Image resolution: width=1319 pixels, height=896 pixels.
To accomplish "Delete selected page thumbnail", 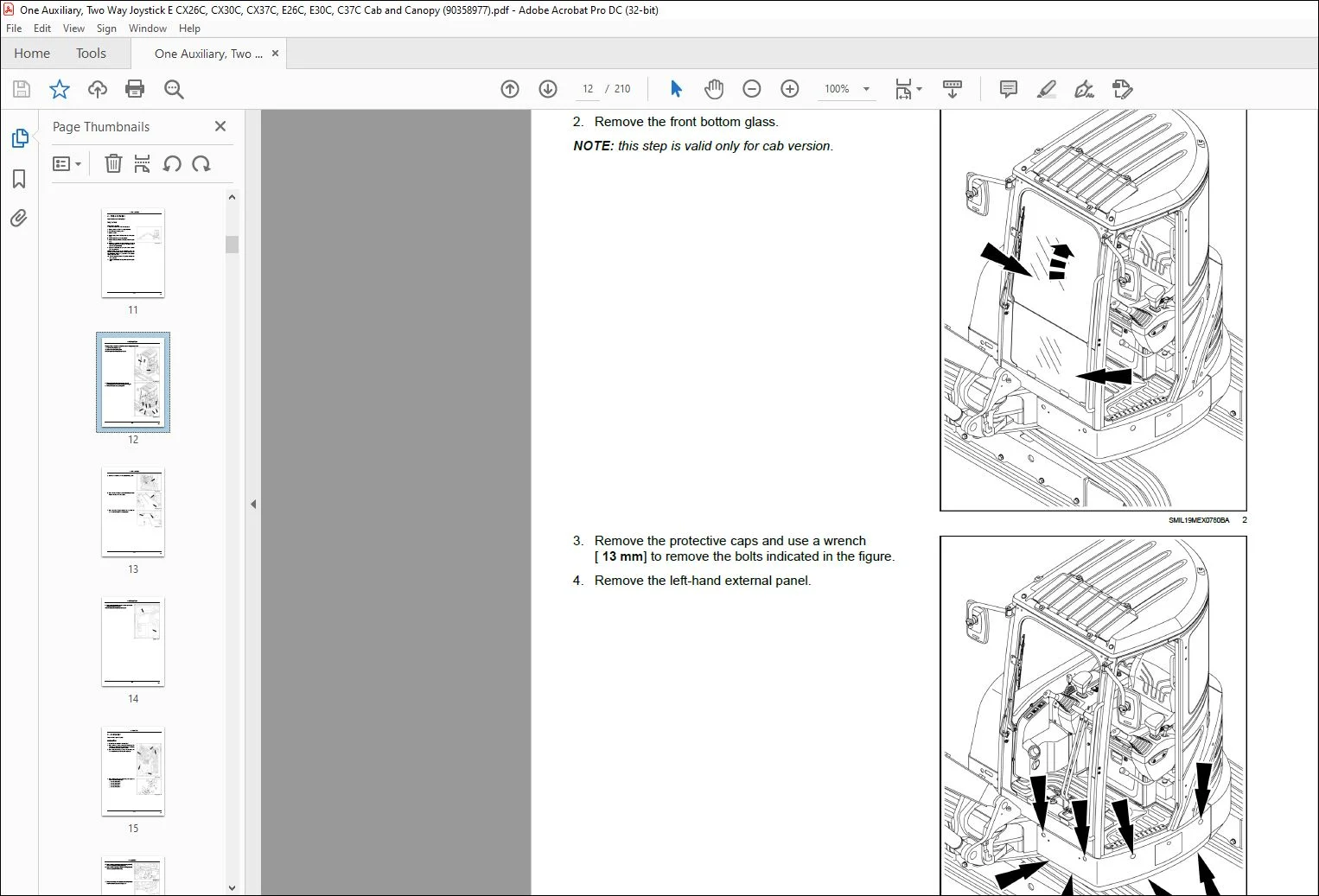I will [x=113, y=163].
